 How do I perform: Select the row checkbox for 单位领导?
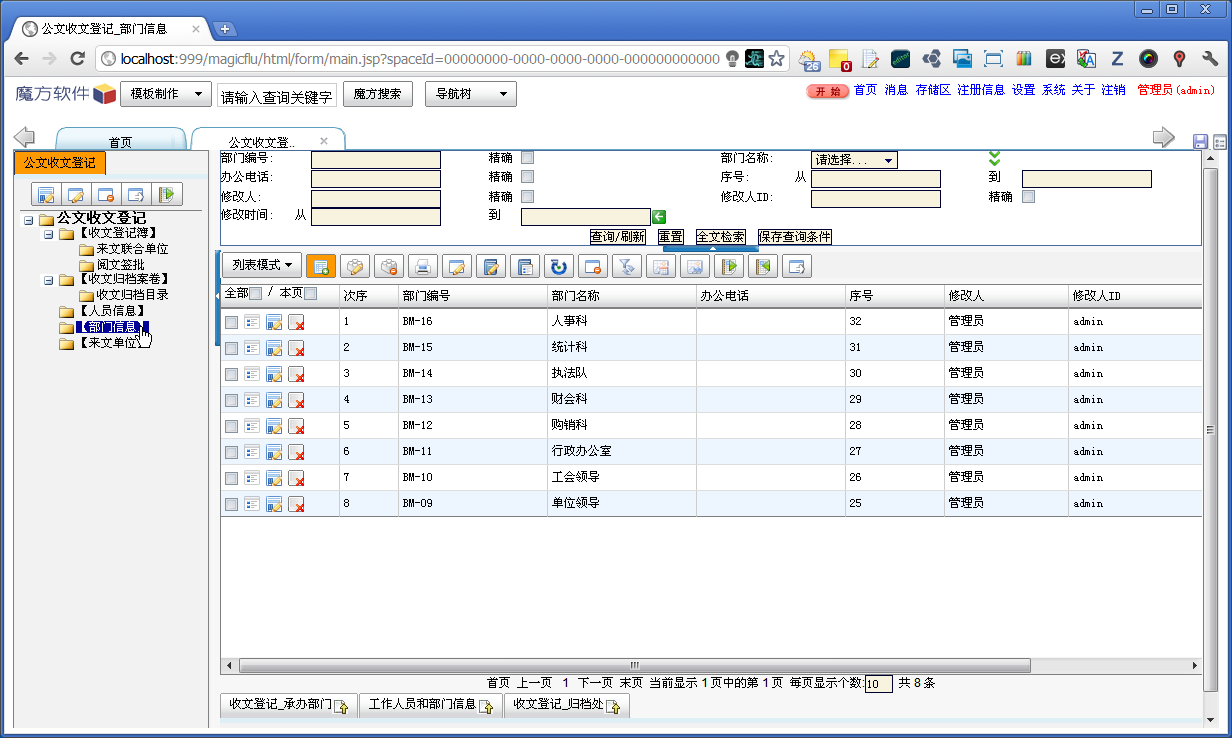tap(231, 504)
